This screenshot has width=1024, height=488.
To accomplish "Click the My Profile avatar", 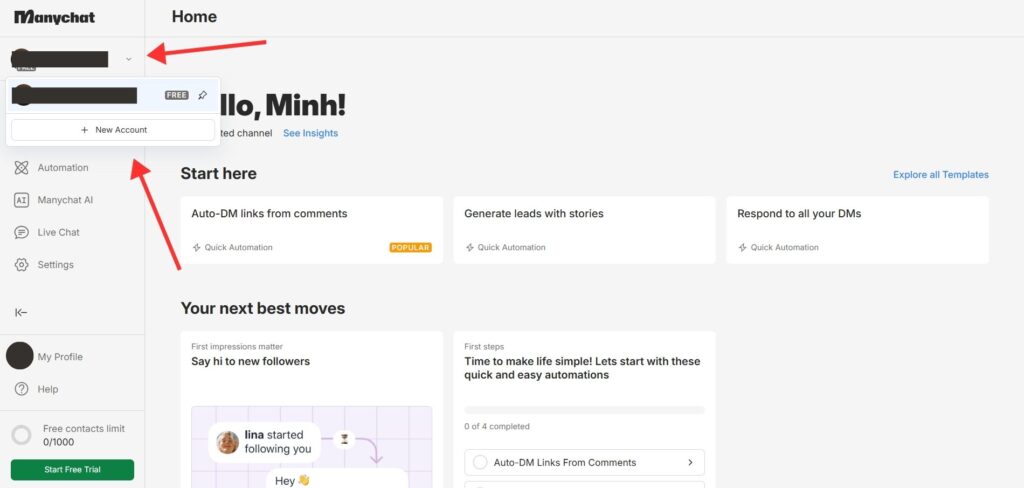I will point(20,355).
